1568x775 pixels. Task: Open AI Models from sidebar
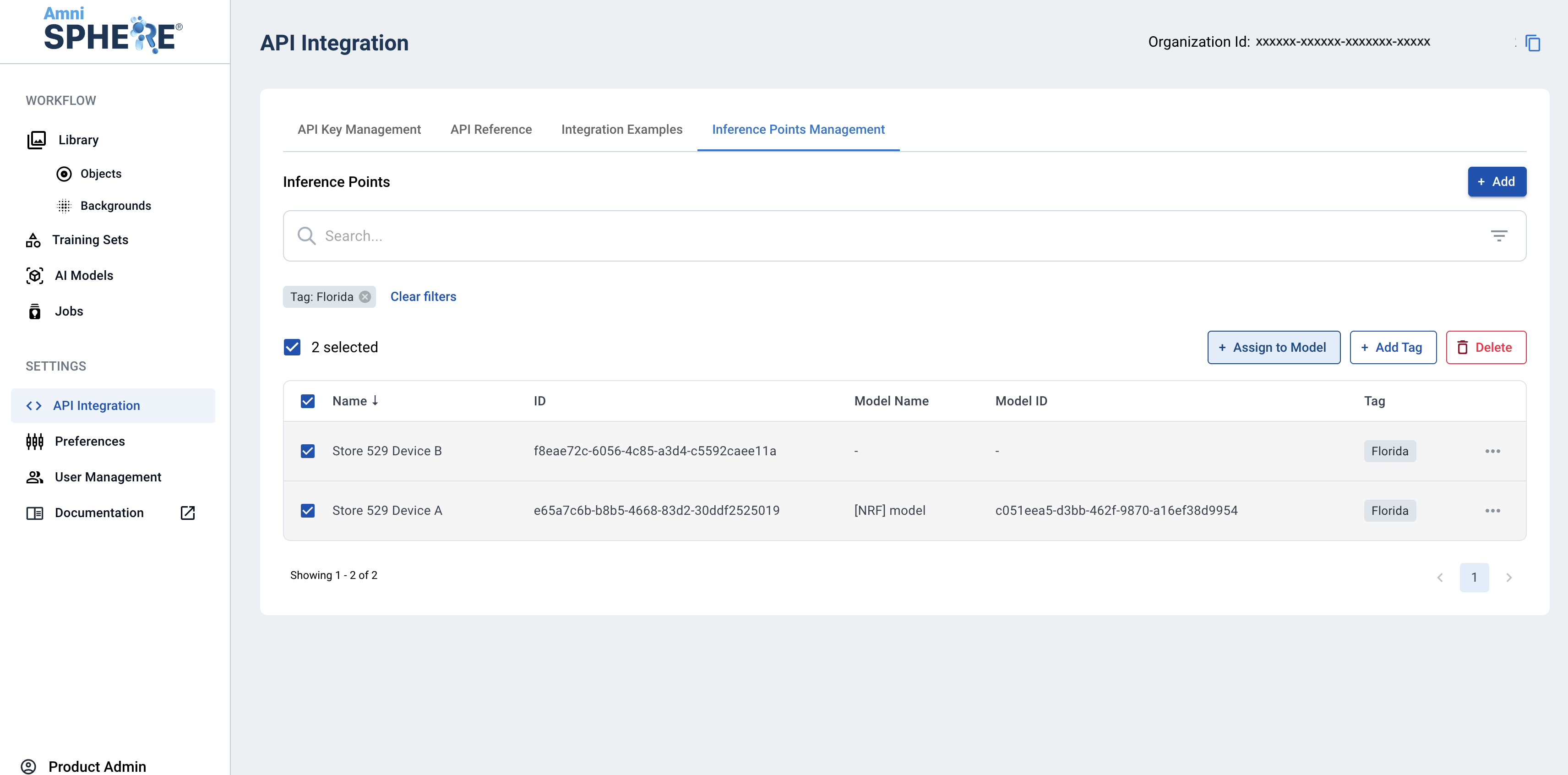84,276
